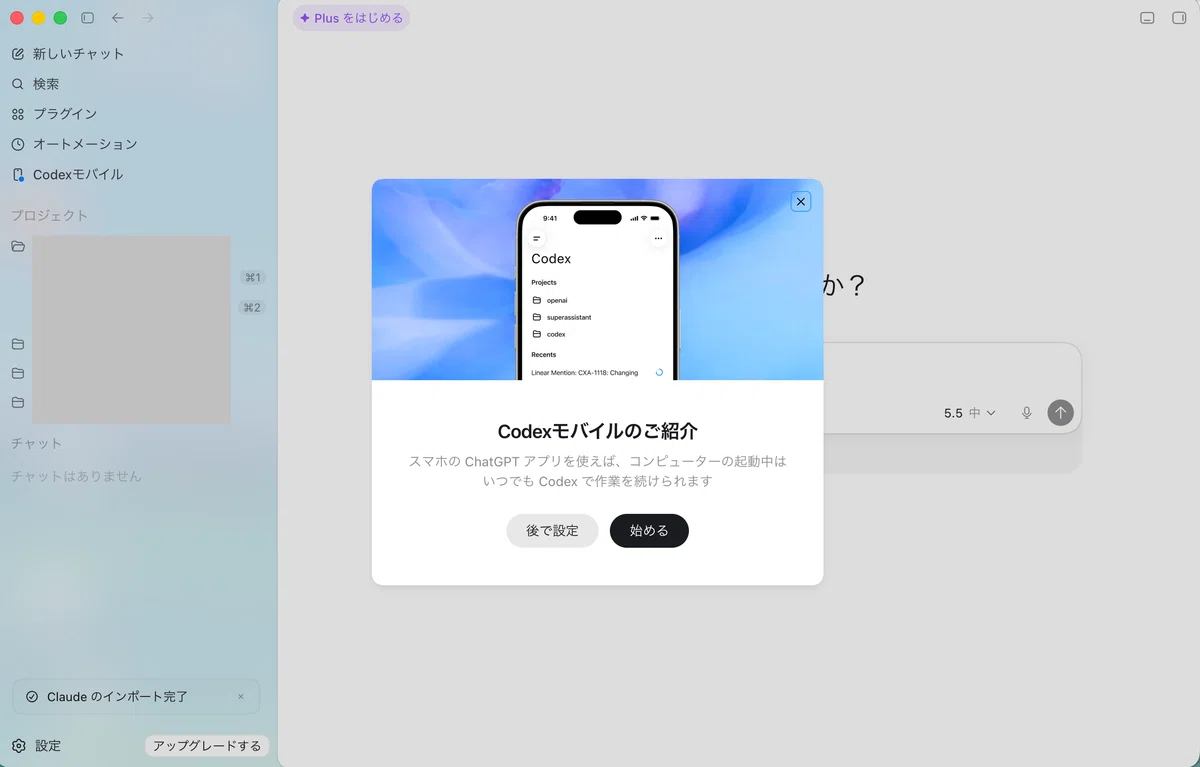Toggle the bottom panel icon at top right

pyautogui.click(x=1147, y=18)
